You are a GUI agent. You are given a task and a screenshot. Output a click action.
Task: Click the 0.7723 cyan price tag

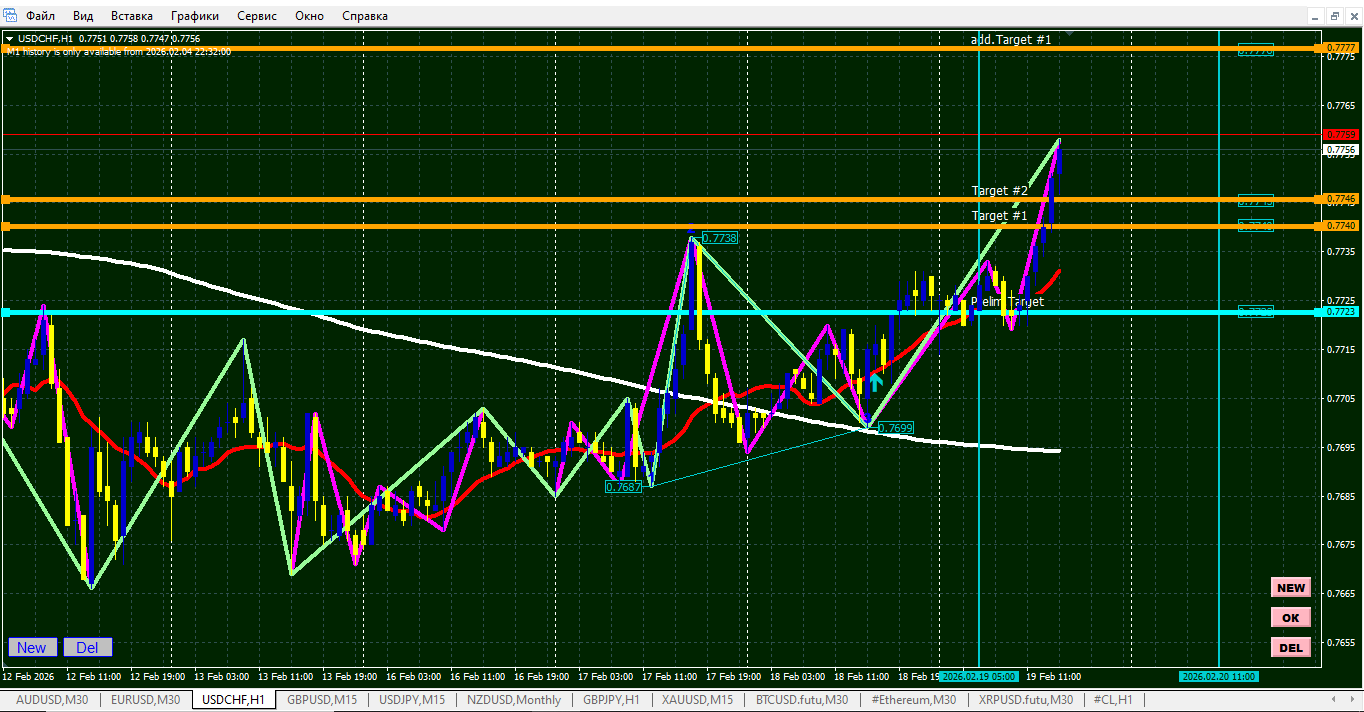point(1340,312)
